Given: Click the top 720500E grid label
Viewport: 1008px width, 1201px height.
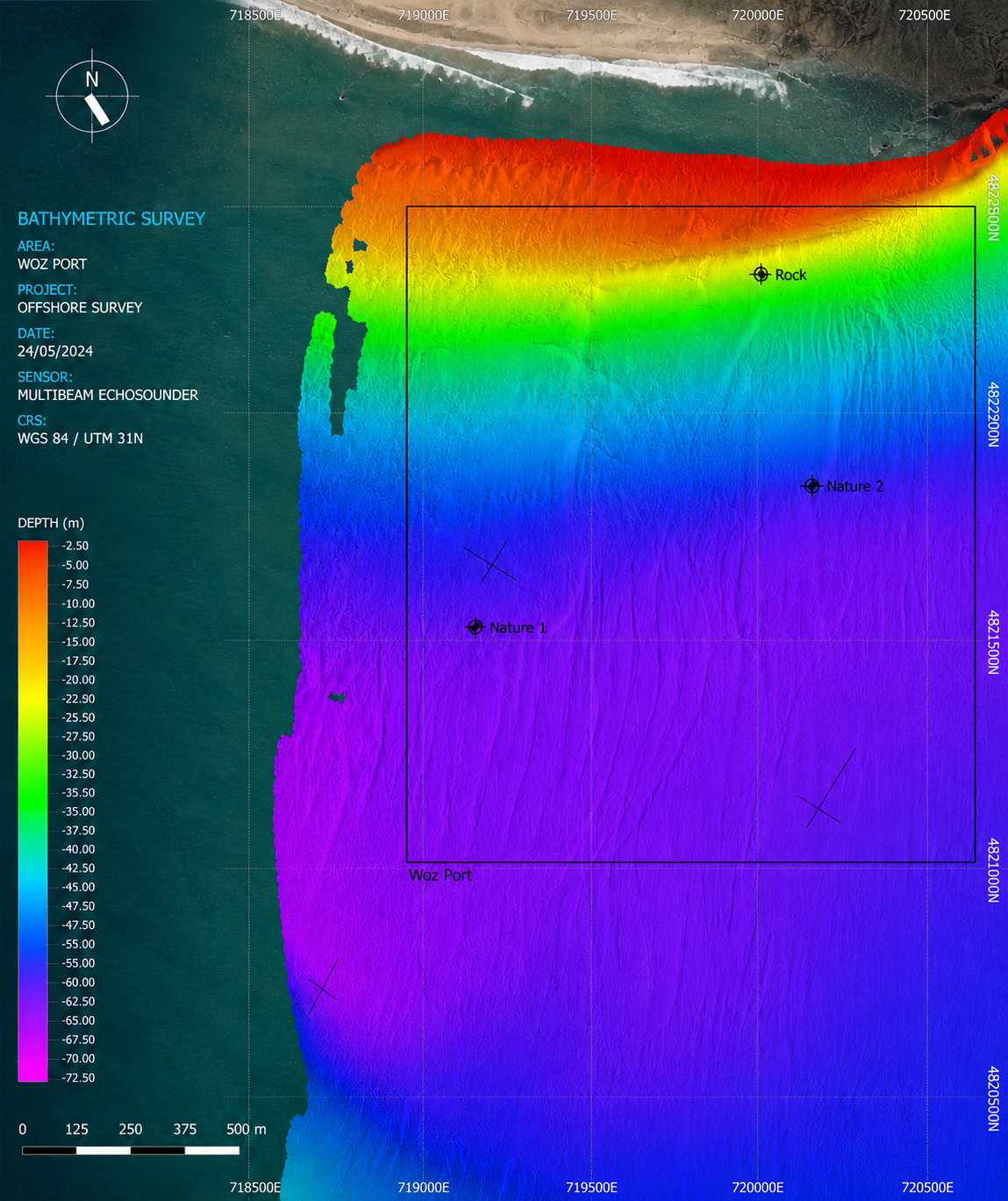Looking at the screenshot, I should coord(926,15).
